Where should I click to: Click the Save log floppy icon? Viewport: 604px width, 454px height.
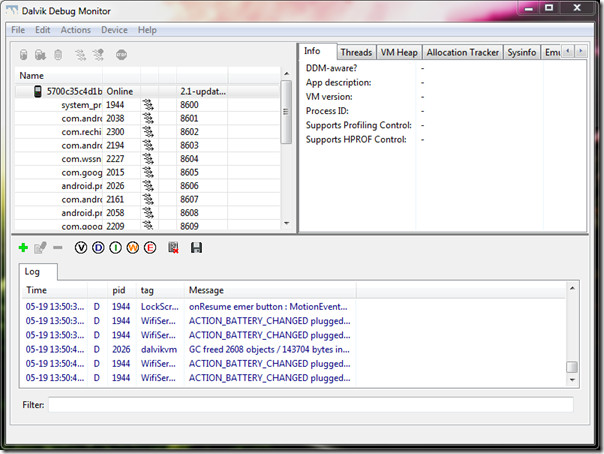(196, 248)
